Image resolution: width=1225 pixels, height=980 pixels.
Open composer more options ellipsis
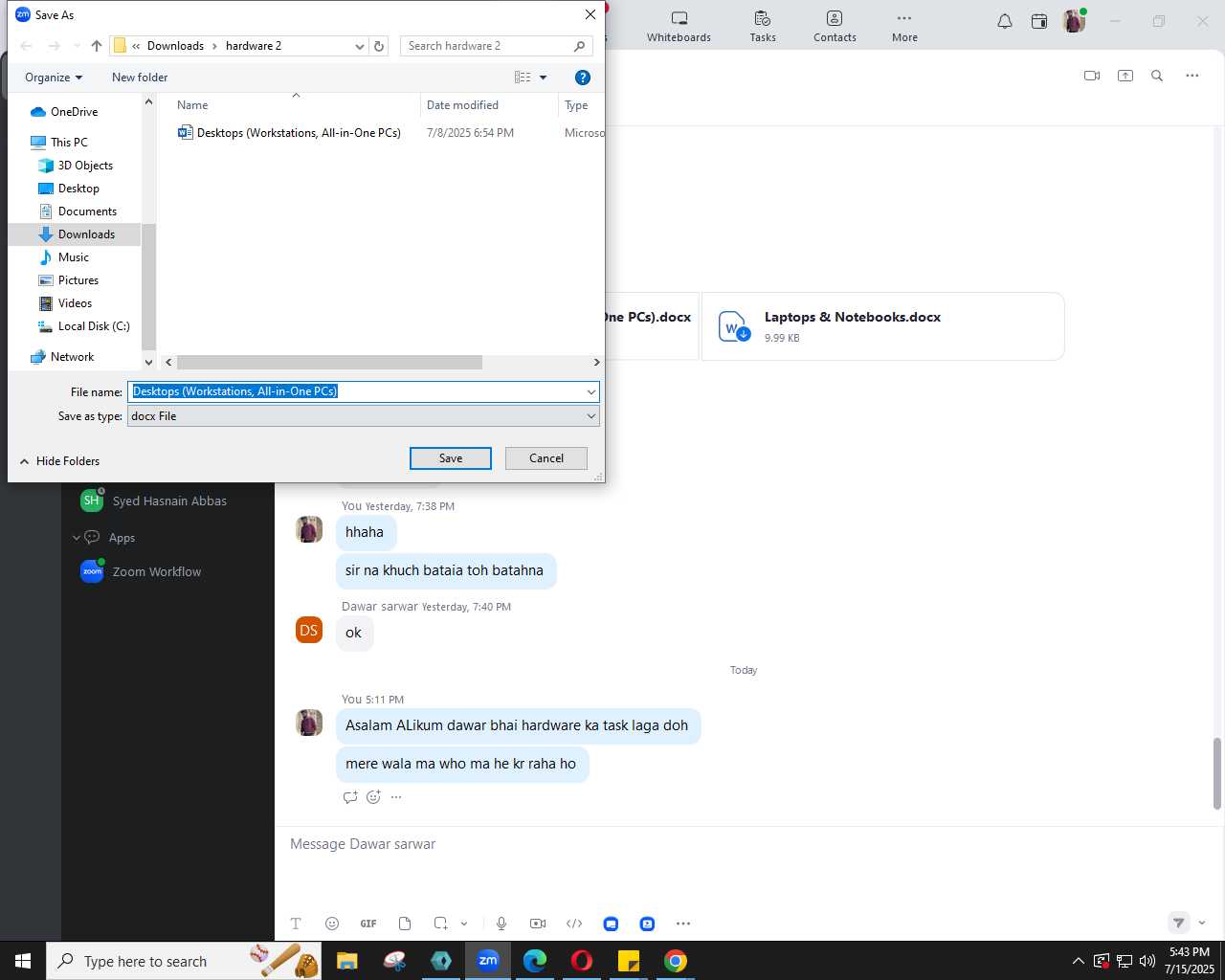(683, 924)
